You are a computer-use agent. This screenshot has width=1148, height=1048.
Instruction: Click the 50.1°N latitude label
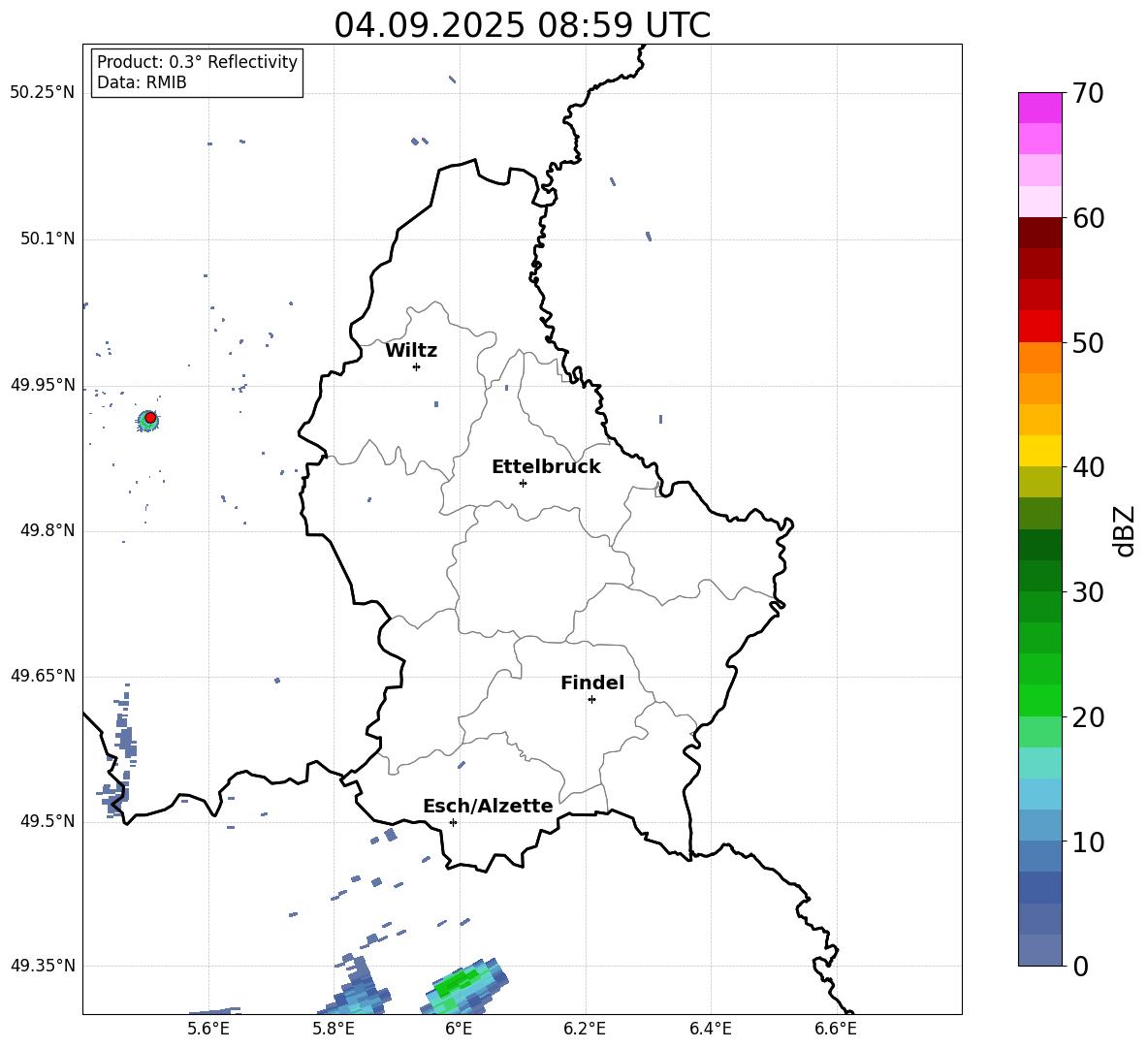[47, 239]
